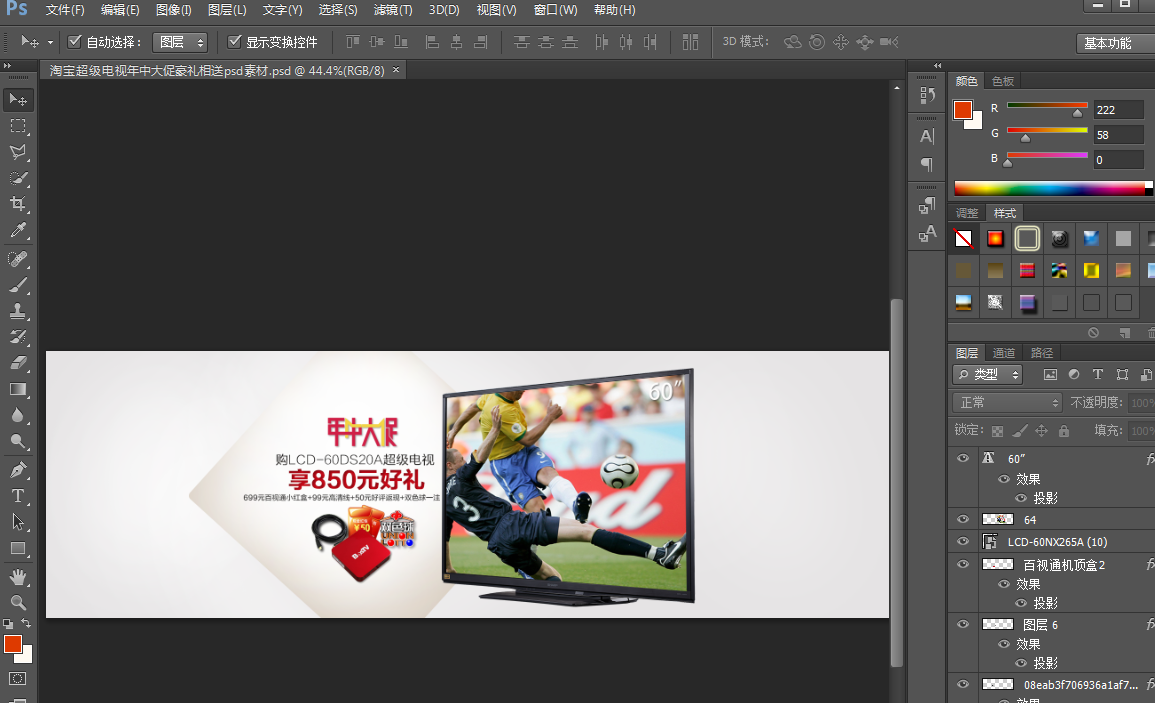Select the Blur tool
Screen dimensions: 1155x703
click(18, 415)
